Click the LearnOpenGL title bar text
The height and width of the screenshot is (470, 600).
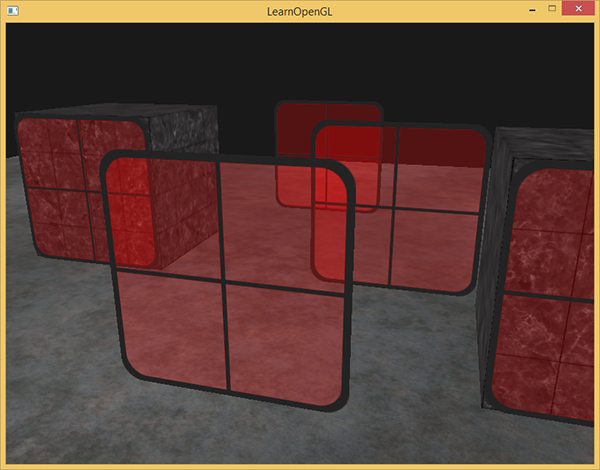pyautogui.click(x=300, y=10)
